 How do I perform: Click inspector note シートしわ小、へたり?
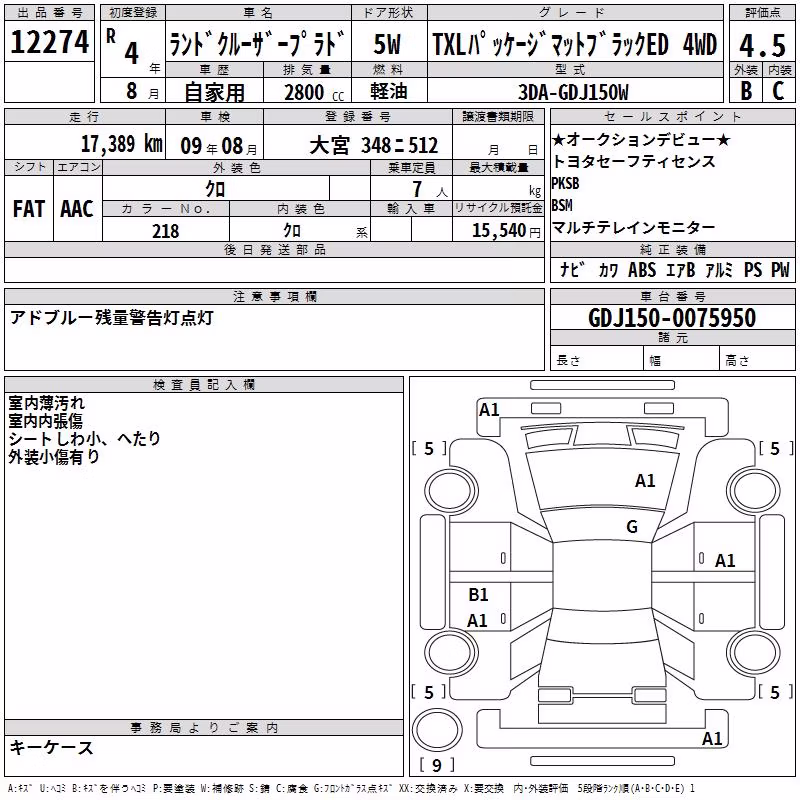pos(85,439)
